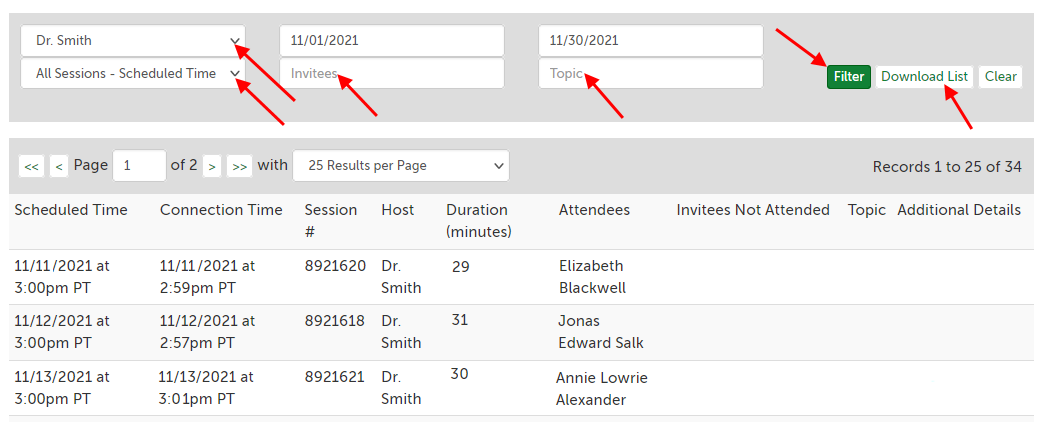The width and height of the screenshot is (1044, 422).
Task: Click the Scheduled Time column header
Action: pyautogui.click(x=71, y=210)
